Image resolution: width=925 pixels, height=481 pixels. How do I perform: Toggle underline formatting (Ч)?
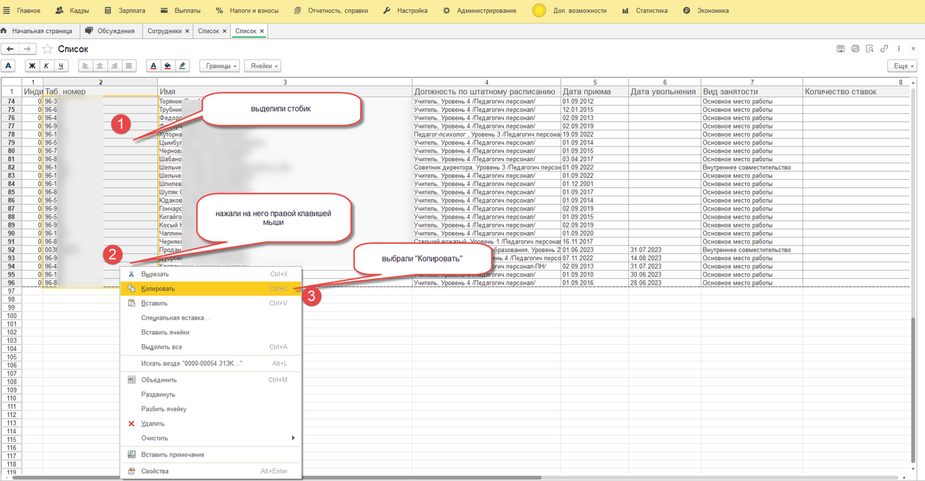tap(61, 66)
